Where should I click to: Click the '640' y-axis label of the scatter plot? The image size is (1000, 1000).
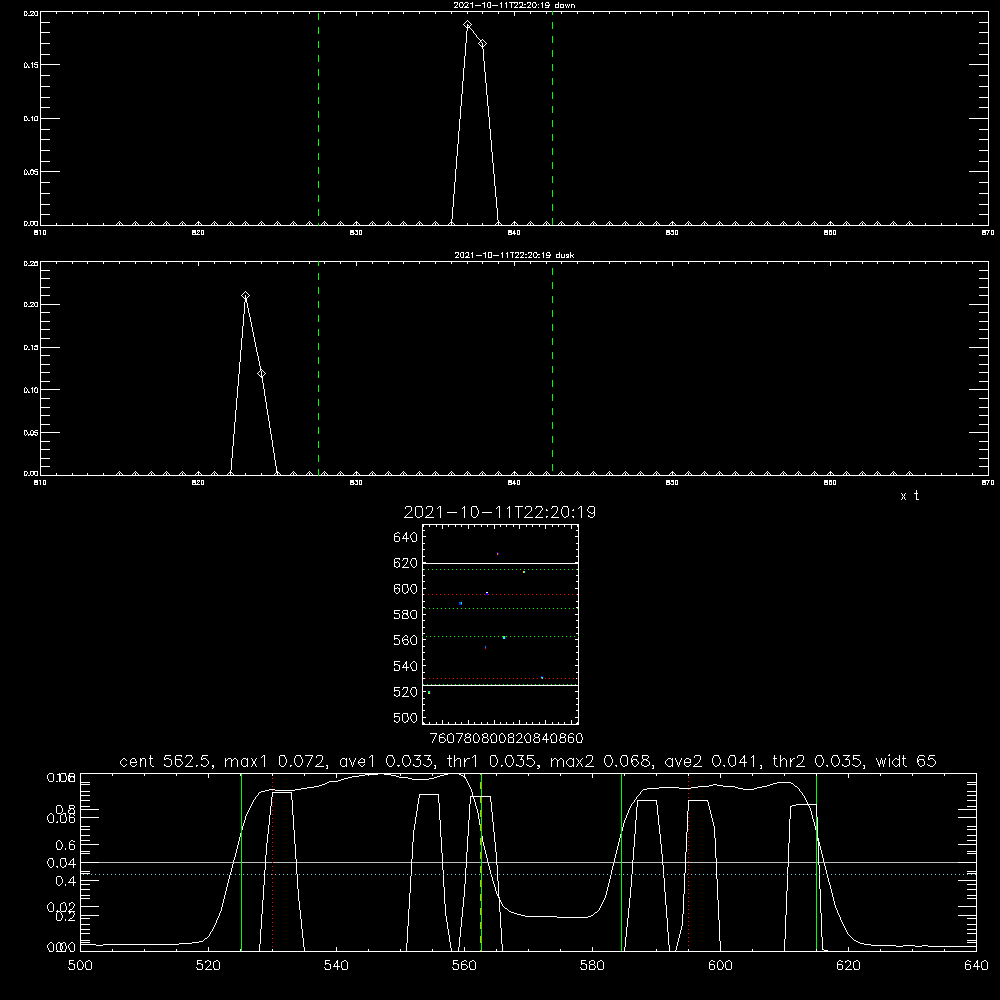point(406,538)
